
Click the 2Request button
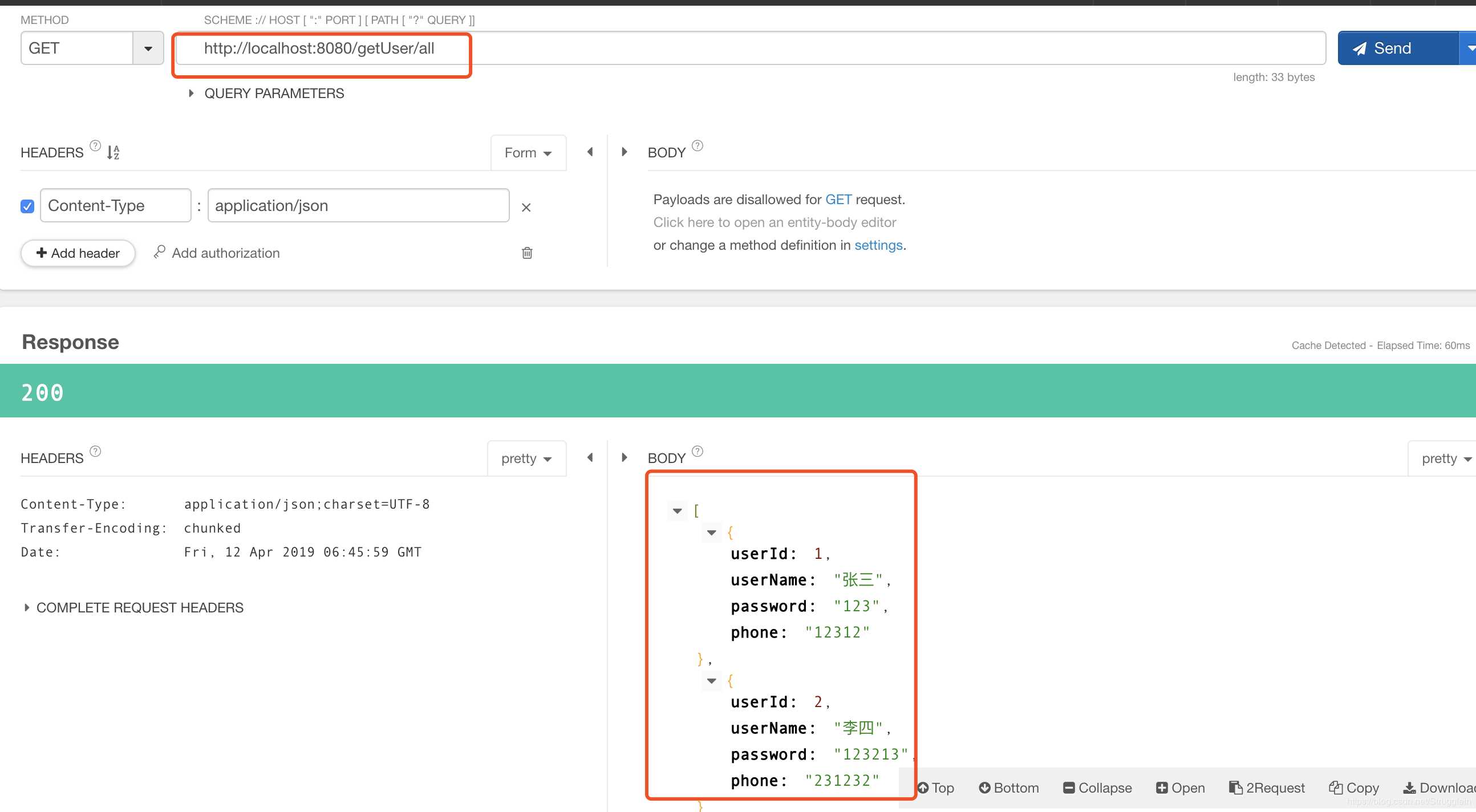1267,789
